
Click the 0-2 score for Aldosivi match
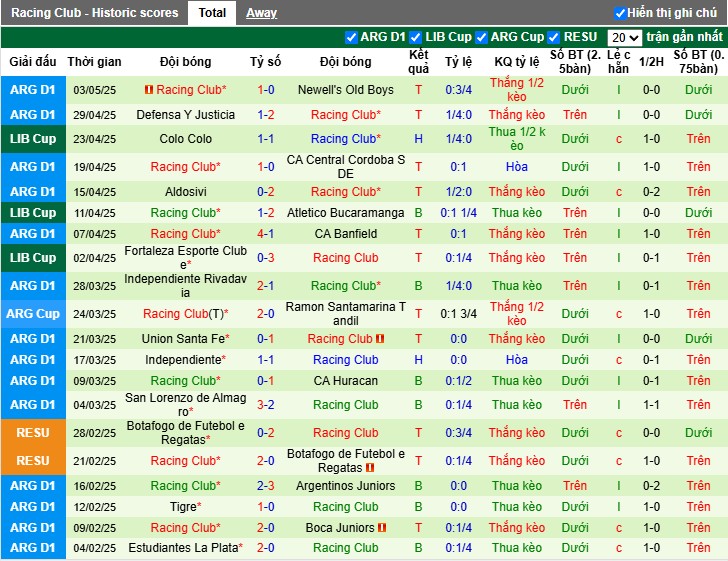(x=266, y=192)
